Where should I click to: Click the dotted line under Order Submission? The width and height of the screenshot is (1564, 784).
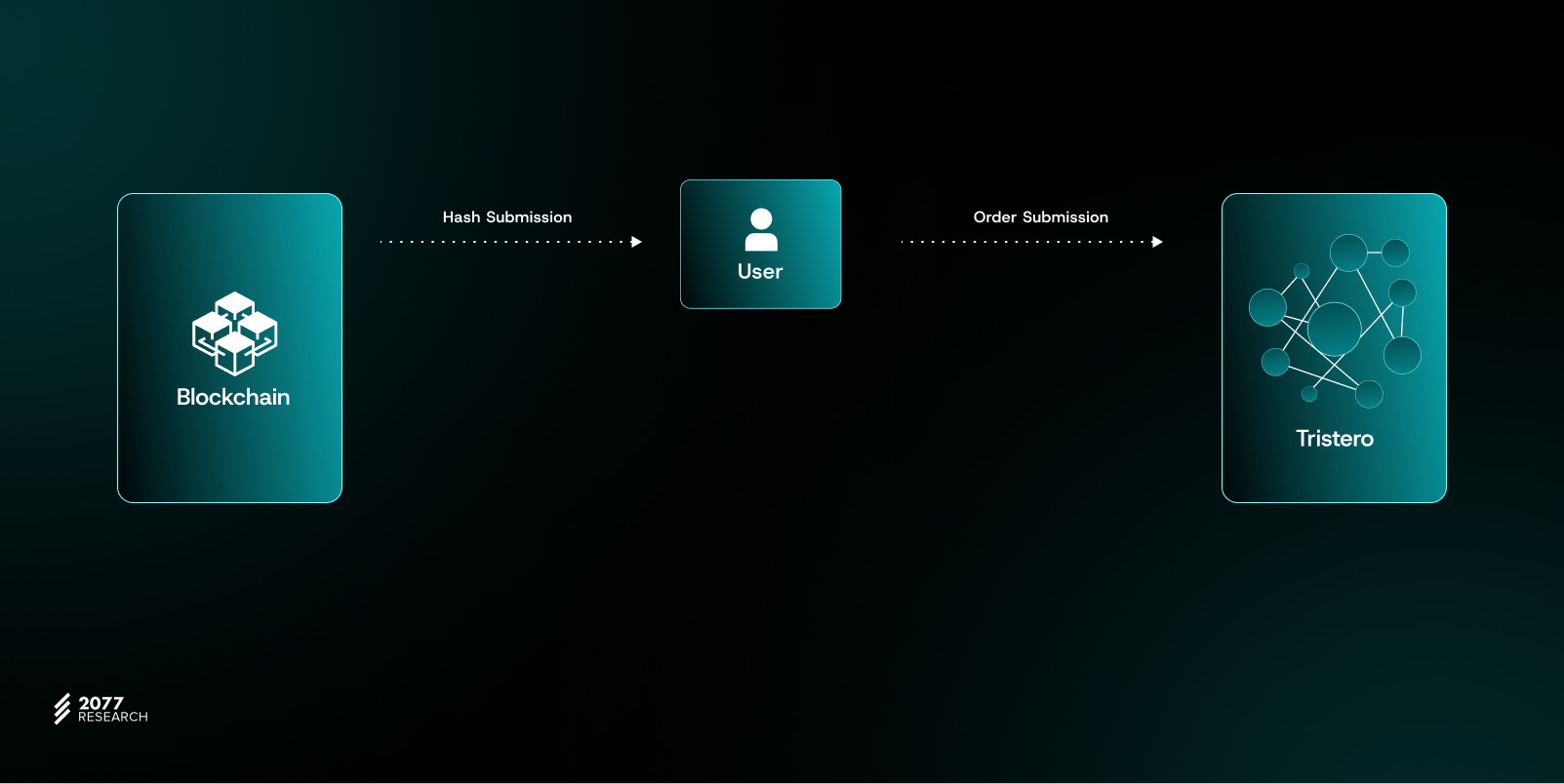[1024, 242]
